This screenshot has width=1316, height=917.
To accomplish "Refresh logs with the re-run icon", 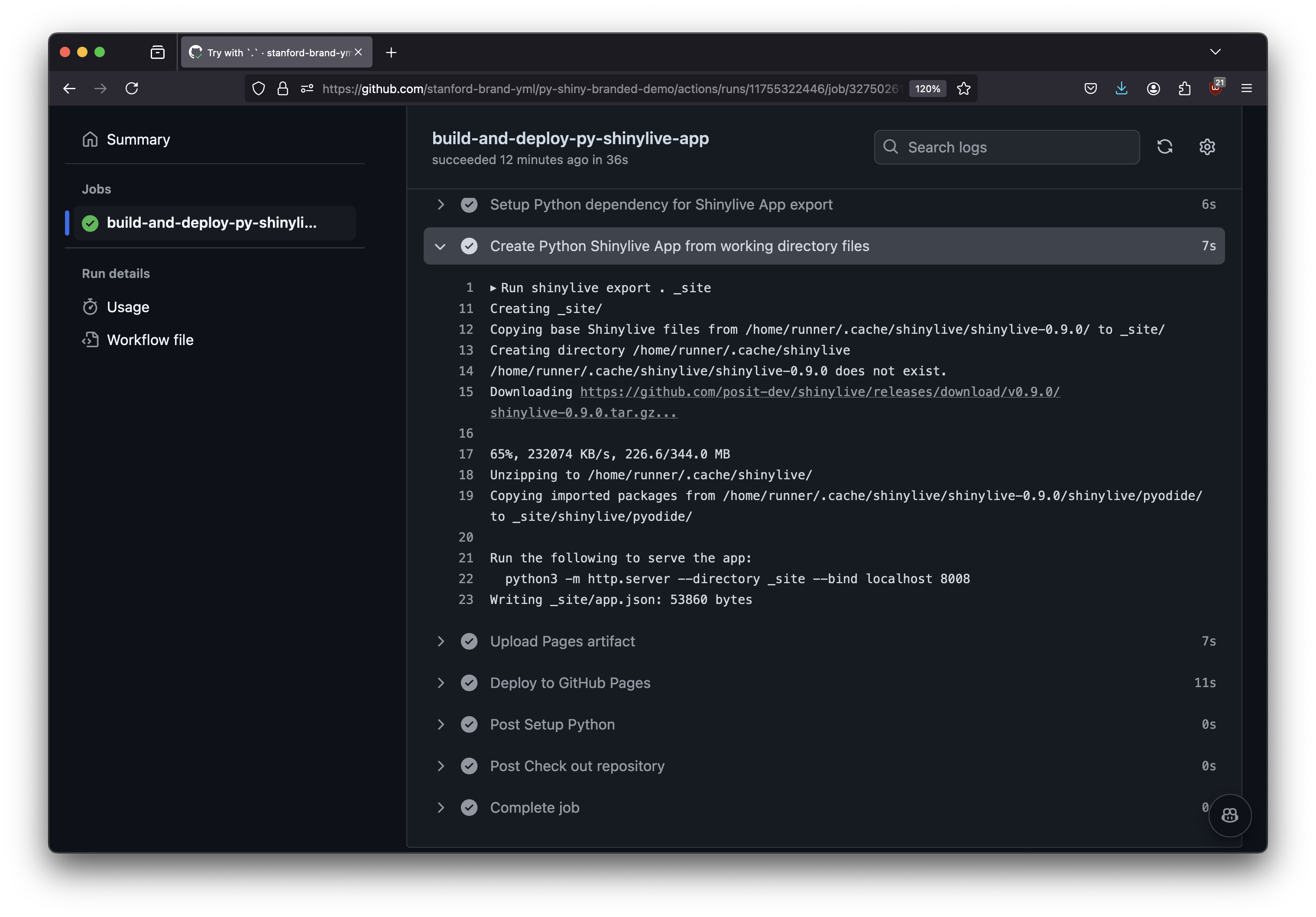I will click(1165, 147).
